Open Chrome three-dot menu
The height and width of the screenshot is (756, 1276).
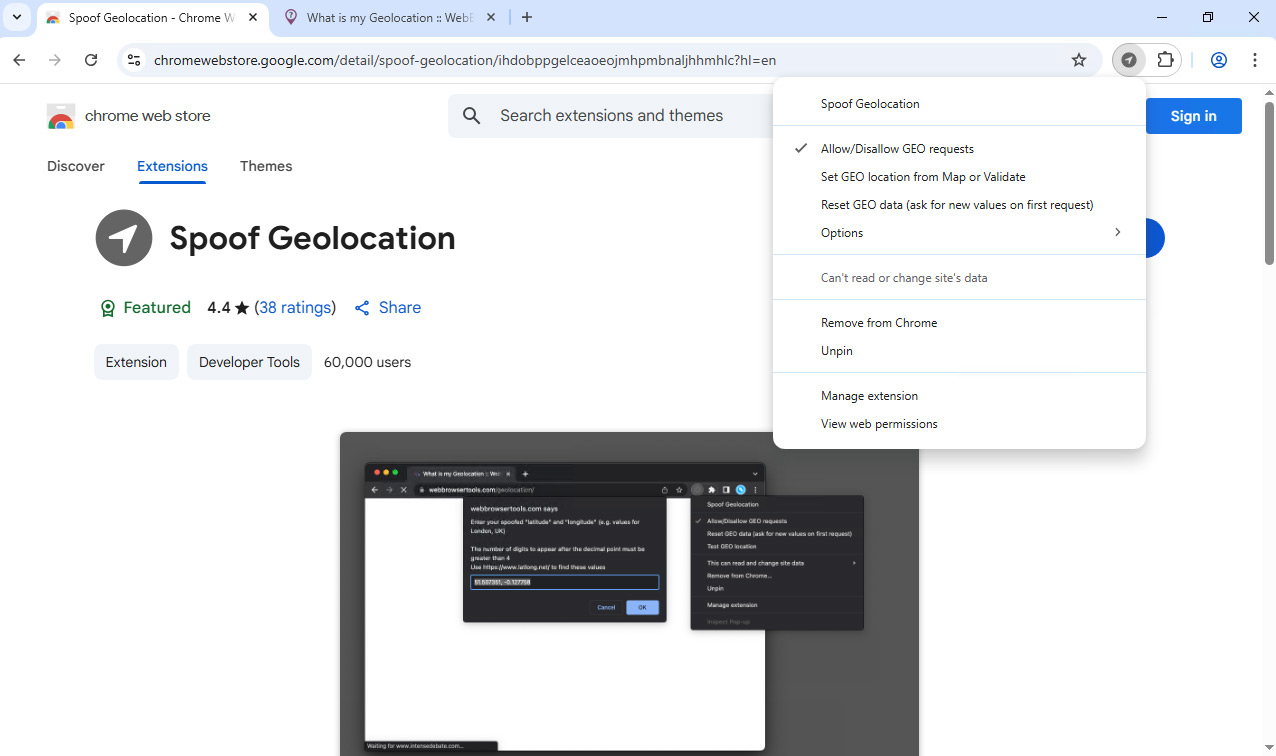coord(1254,60)
